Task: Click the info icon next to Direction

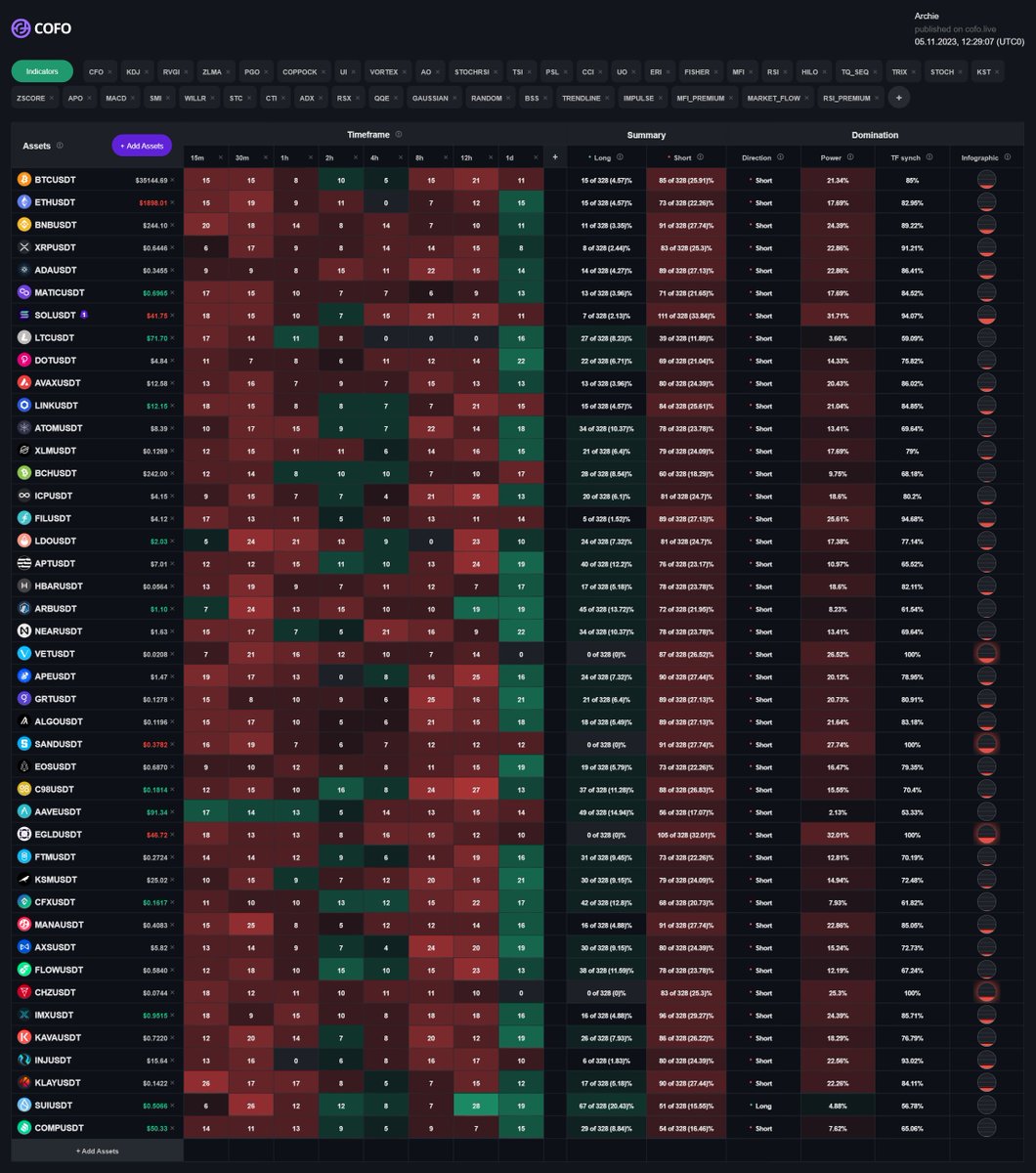Action: point(781,157)
